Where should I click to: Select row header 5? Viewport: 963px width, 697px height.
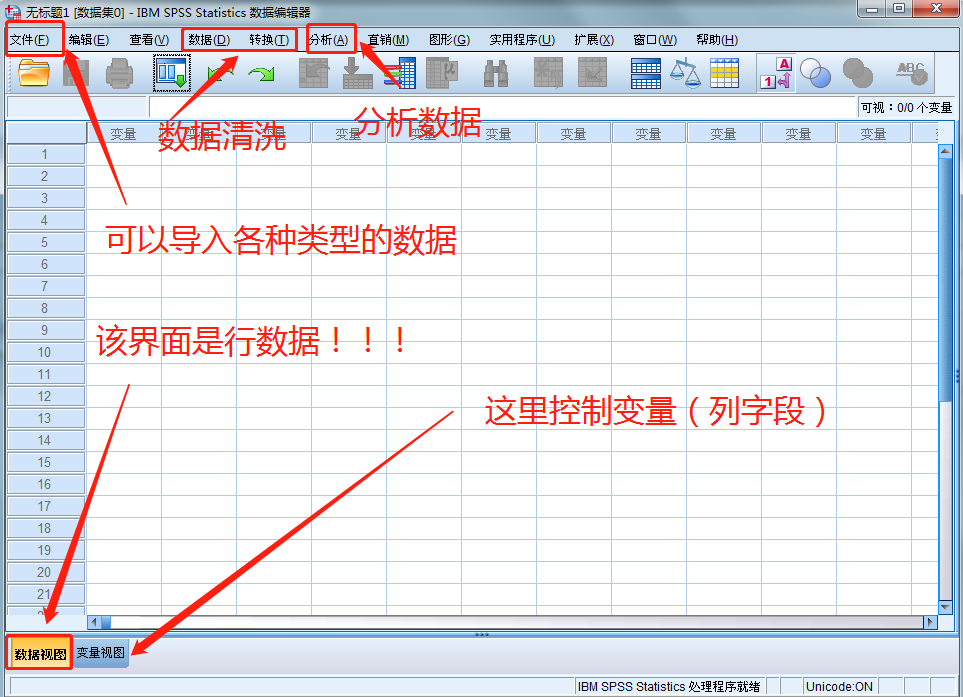45,242
